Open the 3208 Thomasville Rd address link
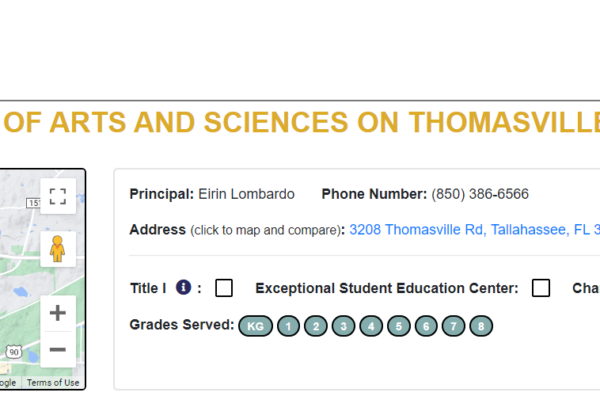This screenshot has width=600, height=400. pos(474,230)
